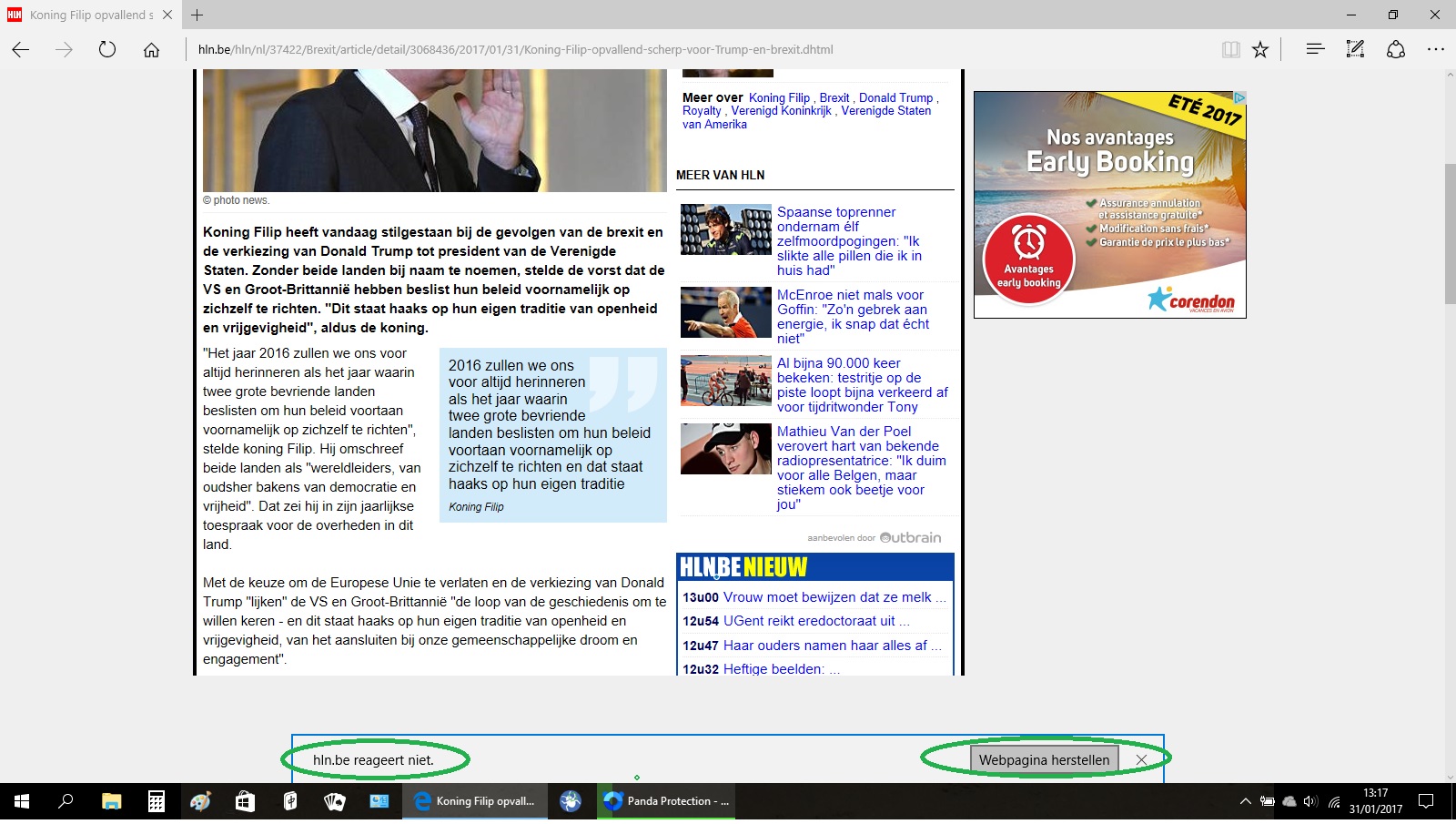Open the Verenigde Staten van Amerika link
The image size is (1456, 824).
tap(806, 117)
